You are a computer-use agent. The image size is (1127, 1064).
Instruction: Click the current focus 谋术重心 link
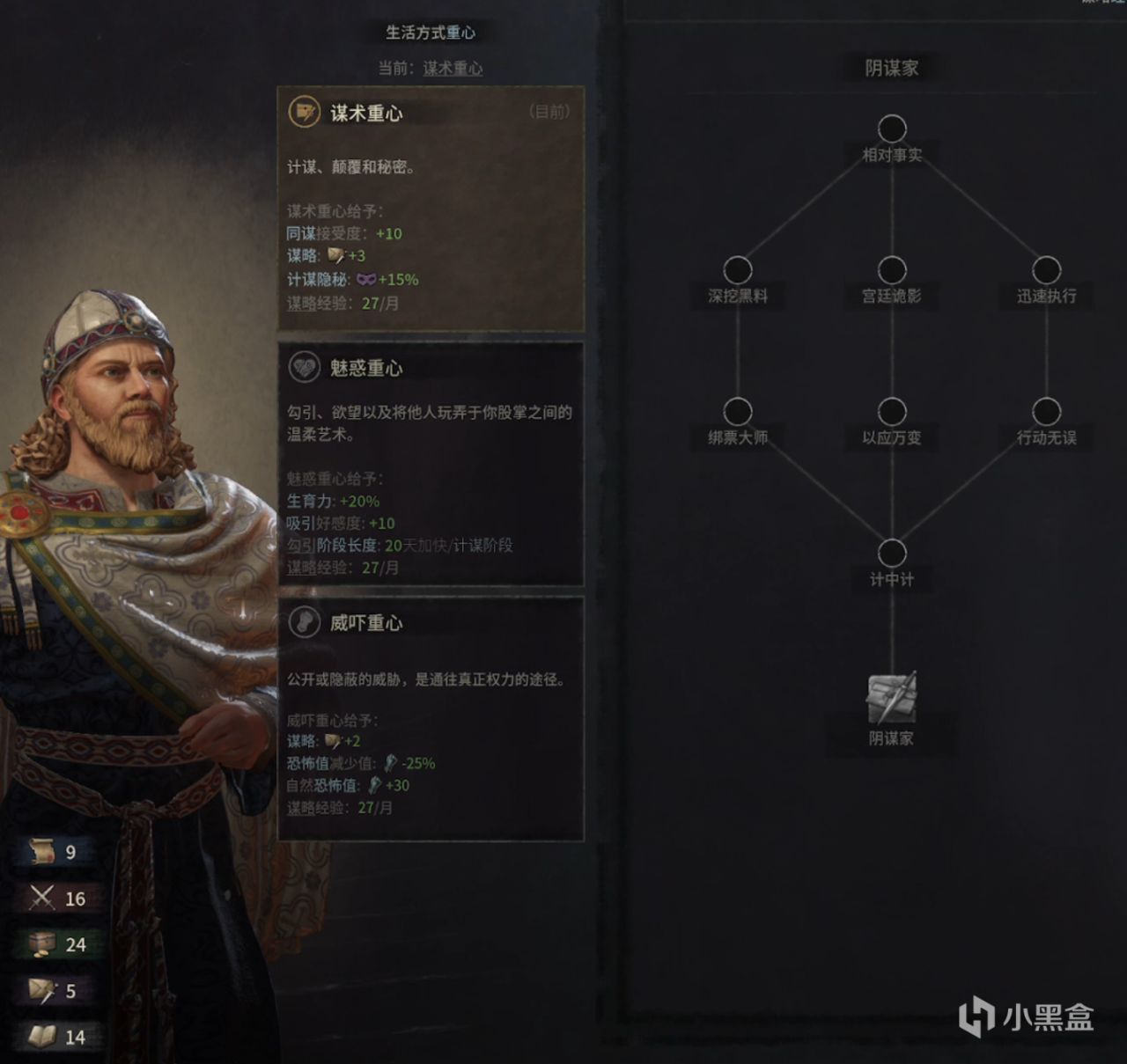pyautogui.click(x=453, y=68)
